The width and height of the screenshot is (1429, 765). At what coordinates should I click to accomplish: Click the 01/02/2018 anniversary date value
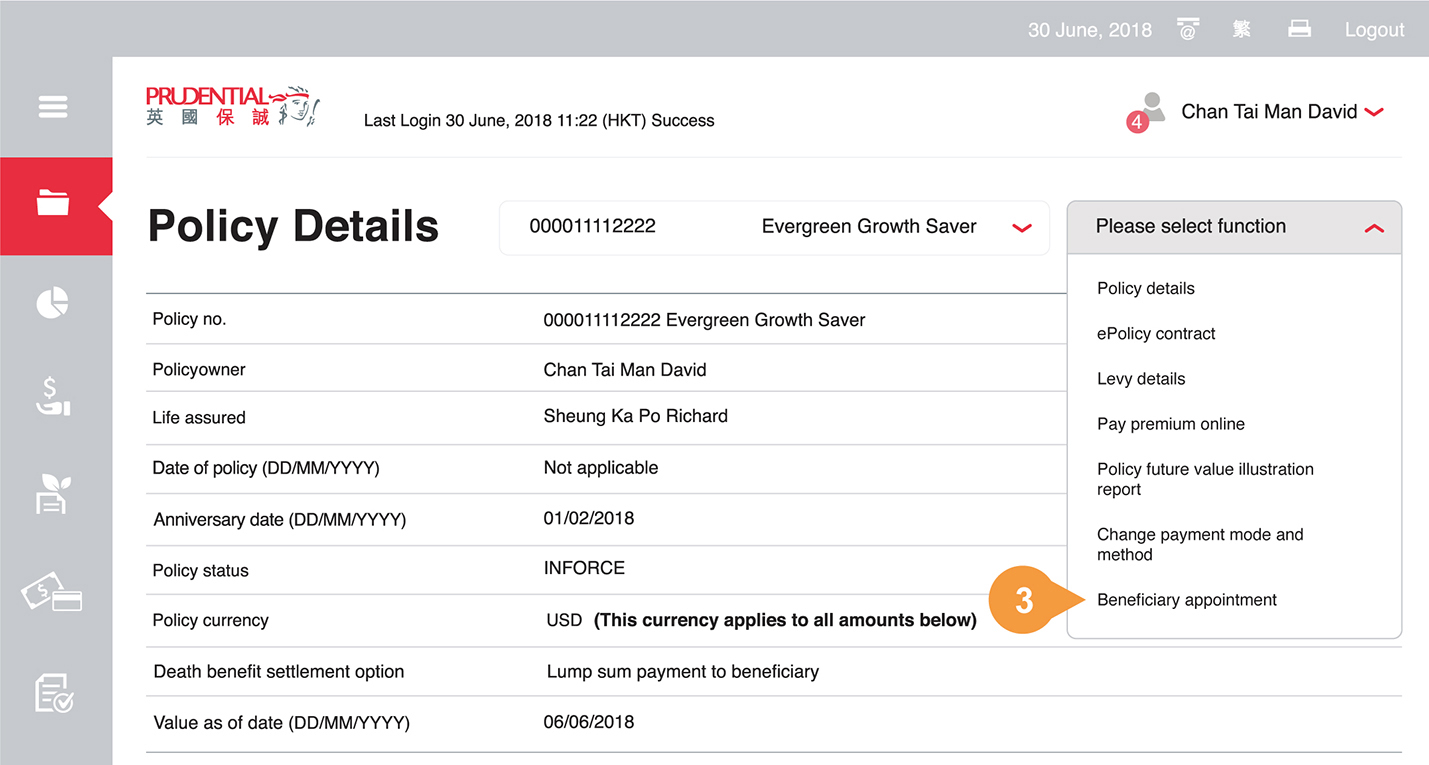(589, 518)
